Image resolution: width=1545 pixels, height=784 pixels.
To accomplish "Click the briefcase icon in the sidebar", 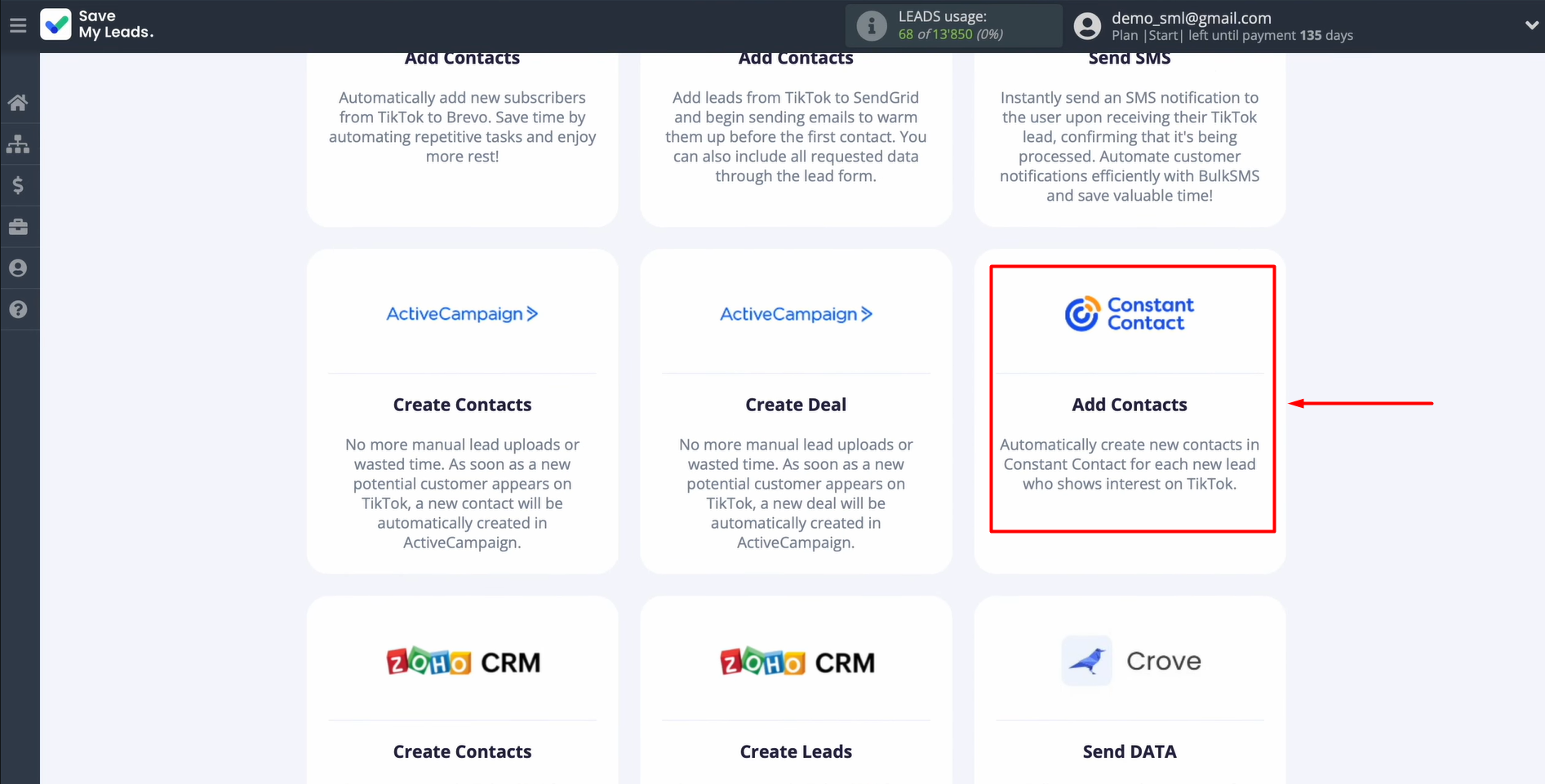I will 19,227.
